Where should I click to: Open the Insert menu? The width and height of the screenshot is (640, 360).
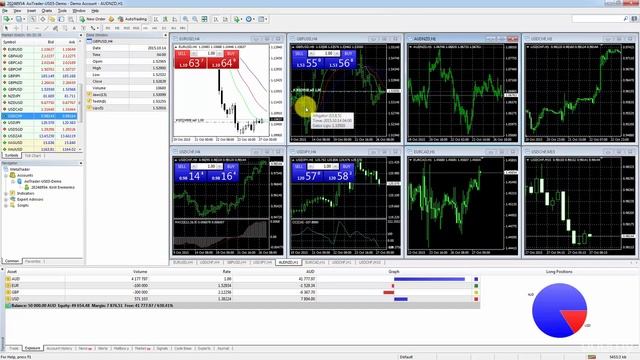[x=31, y=11]
